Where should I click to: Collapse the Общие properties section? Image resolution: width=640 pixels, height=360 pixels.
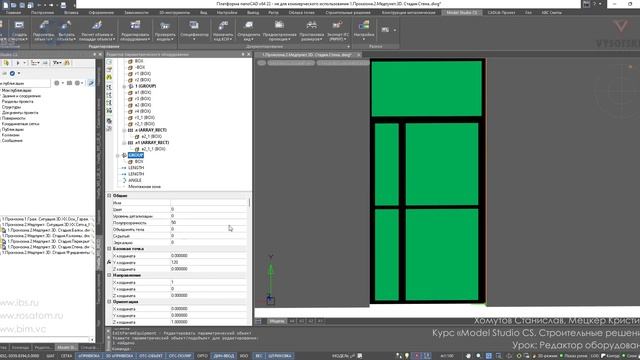pos(109,196)
